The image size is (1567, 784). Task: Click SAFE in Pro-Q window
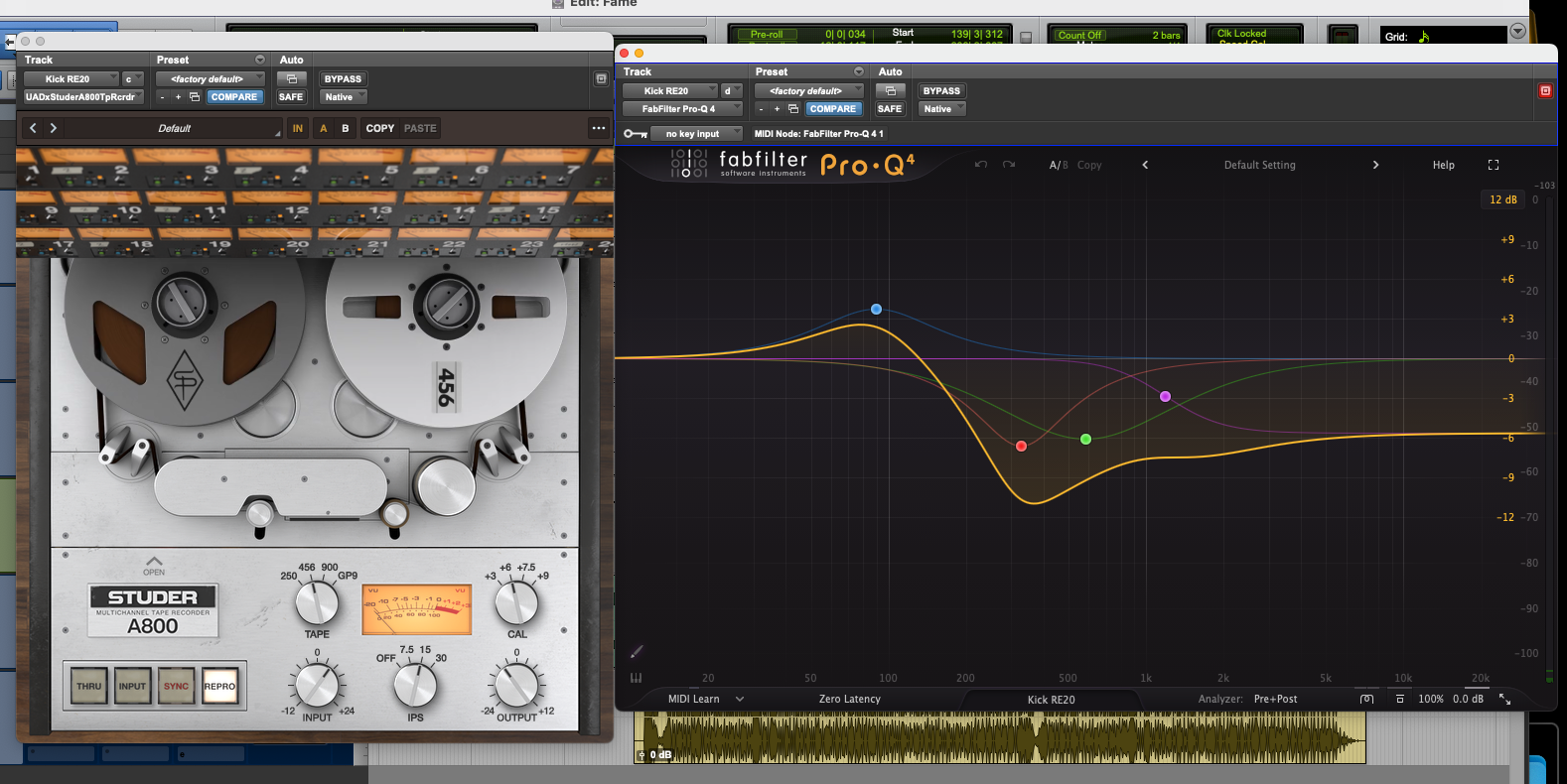890,108
